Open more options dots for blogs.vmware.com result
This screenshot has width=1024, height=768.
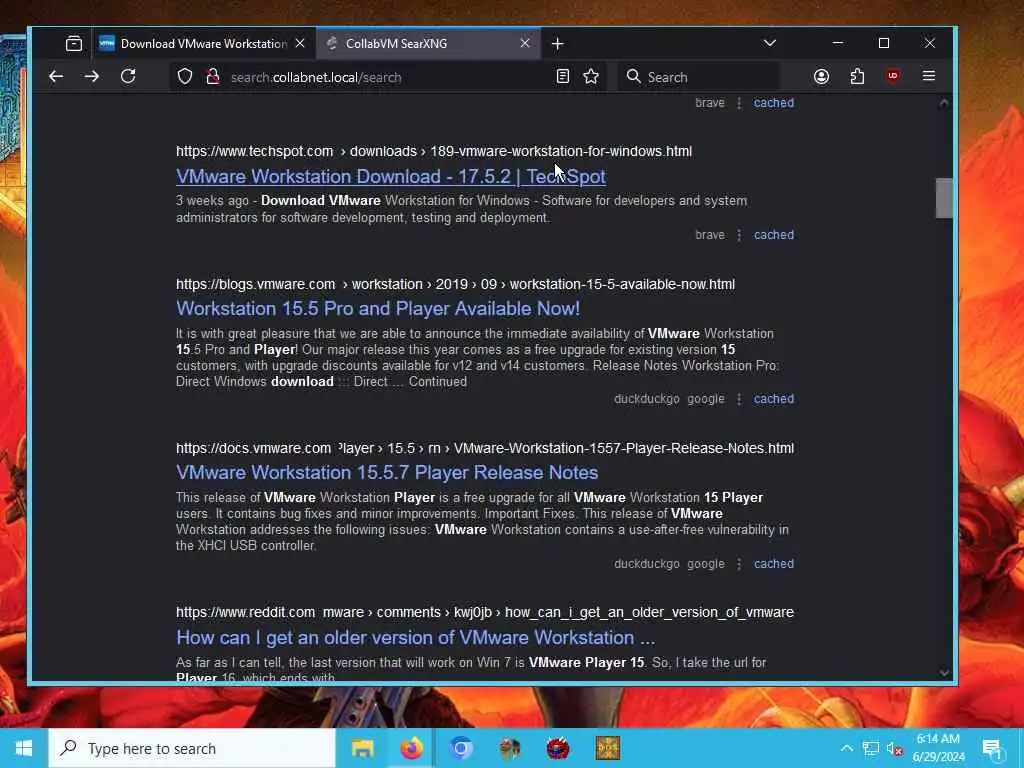pos(739,398)
